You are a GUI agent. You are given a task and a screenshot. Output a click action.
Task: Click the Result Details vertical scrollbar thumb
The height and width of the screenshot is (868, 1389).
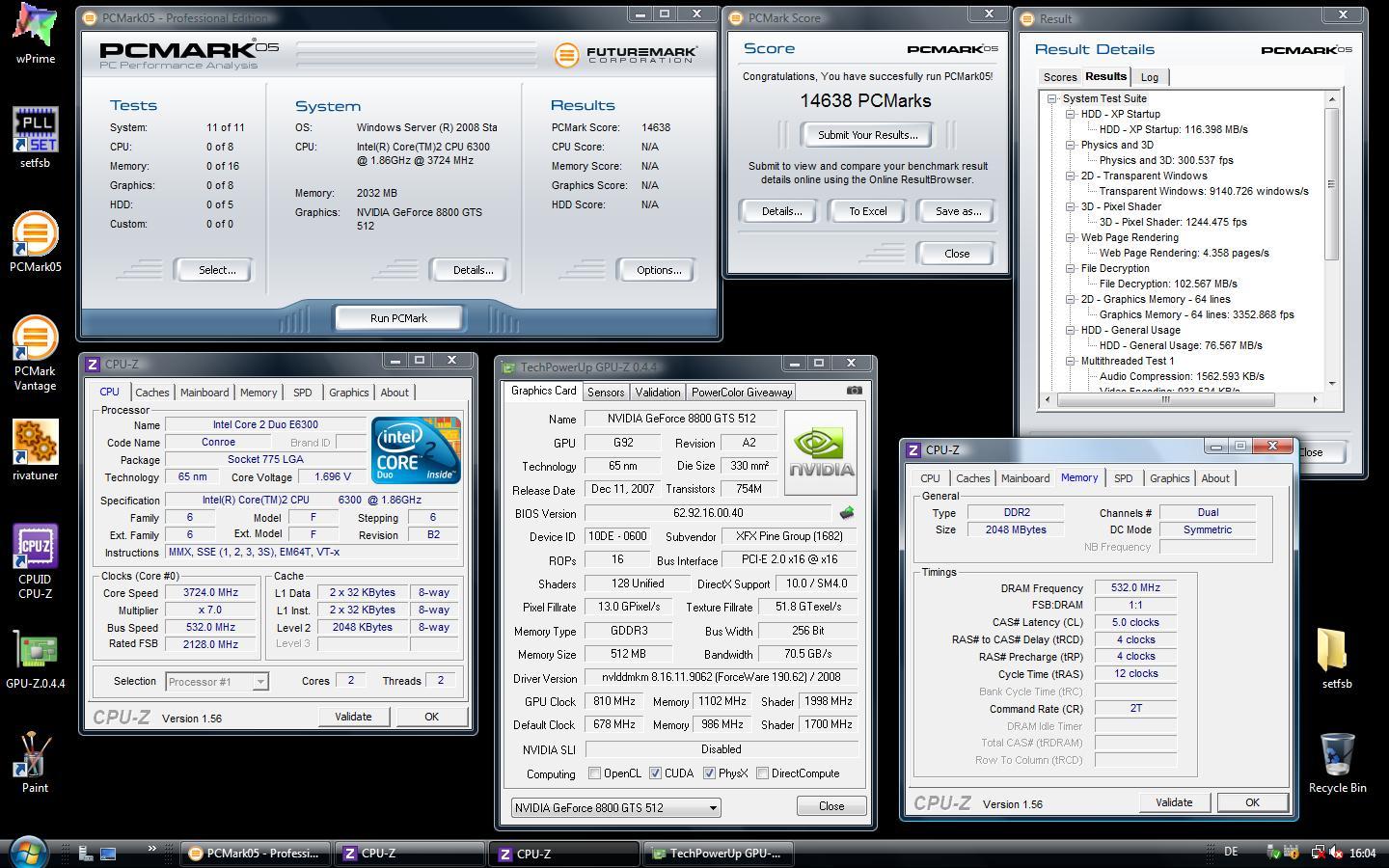[x=1332, y=183]
